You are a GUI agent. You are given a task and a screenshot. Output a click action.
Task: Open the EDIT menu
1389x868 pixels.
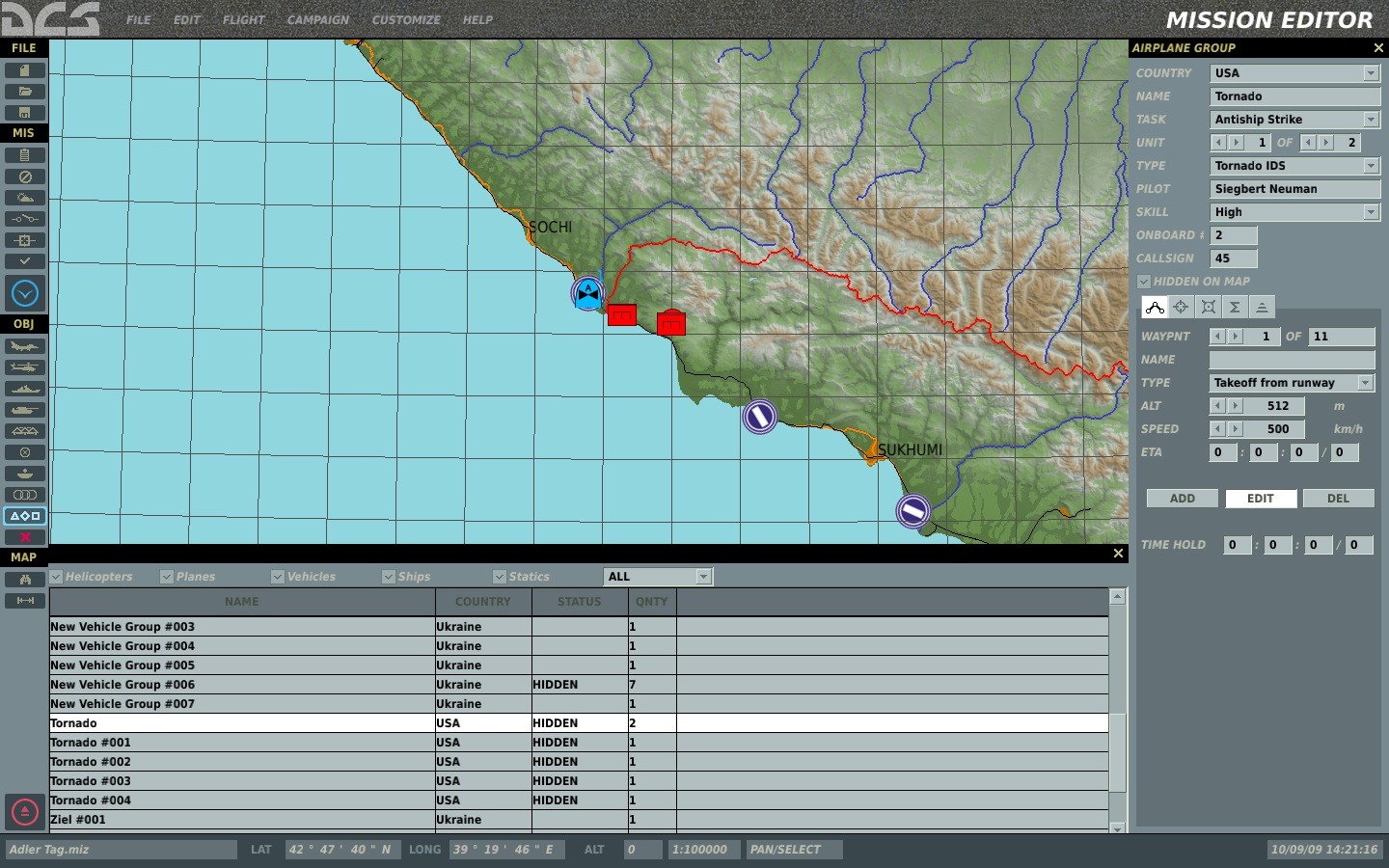click(187, 19)
